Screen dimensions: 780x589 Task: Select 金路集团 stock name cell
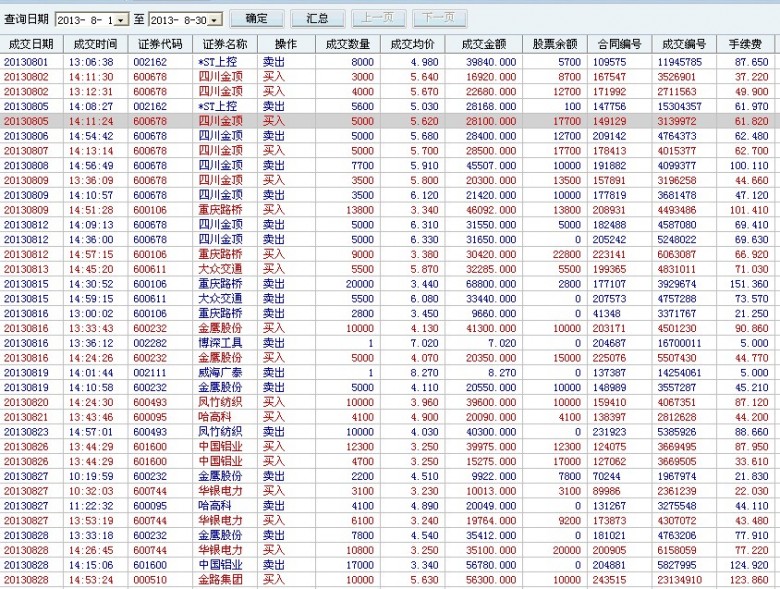click(x=220, y=580)
